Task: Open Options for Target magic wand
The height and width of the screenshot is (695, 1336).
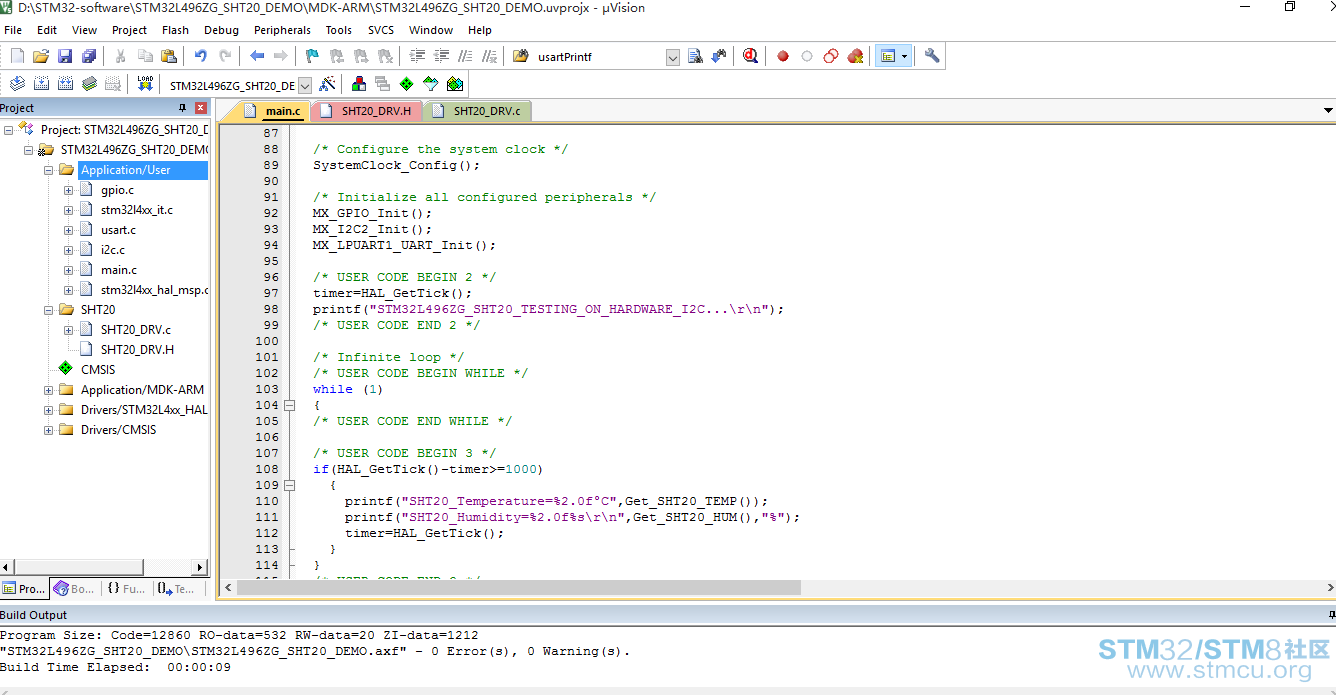Action: click(327, 84)
